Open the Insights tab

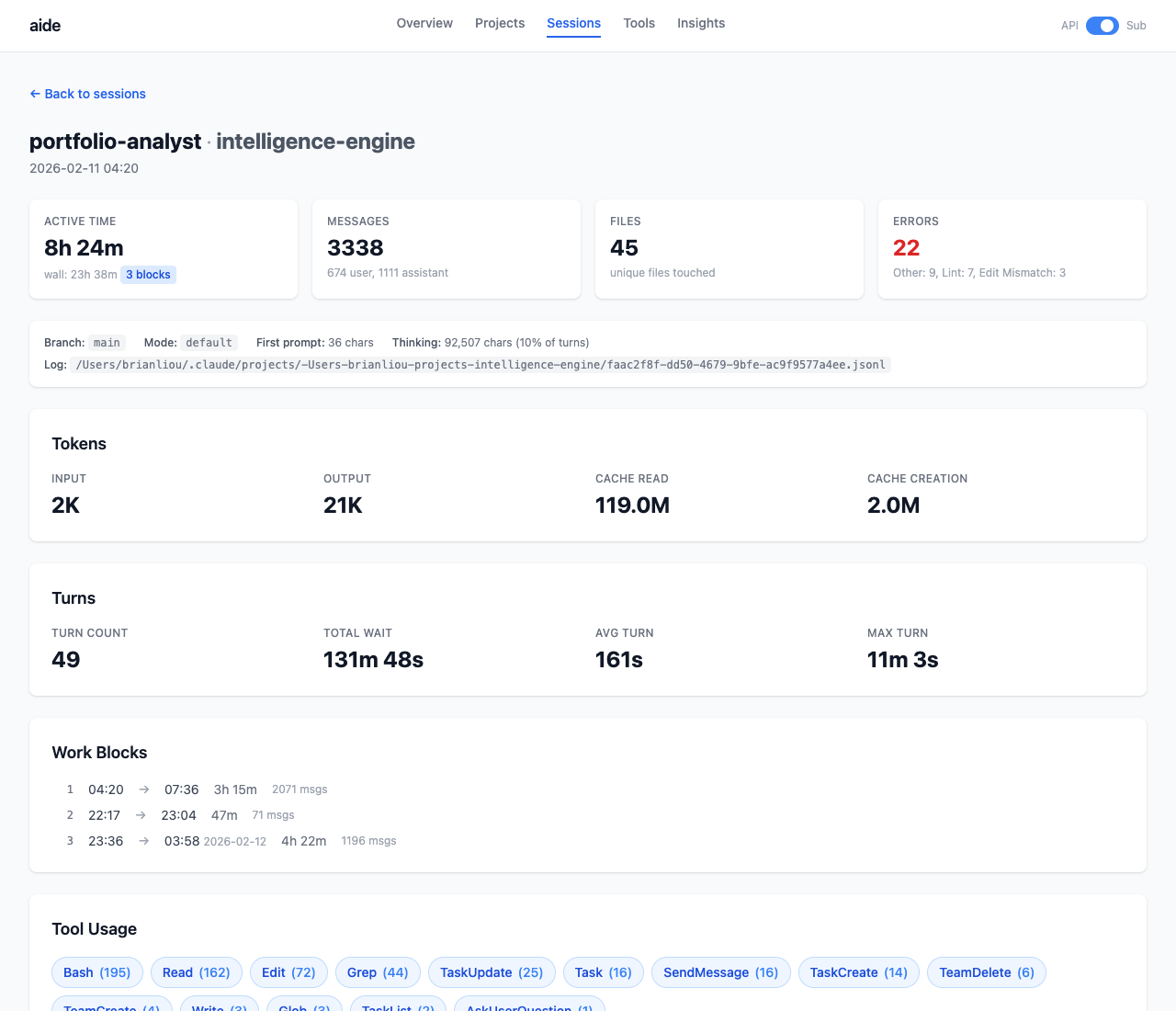(701, 23)
